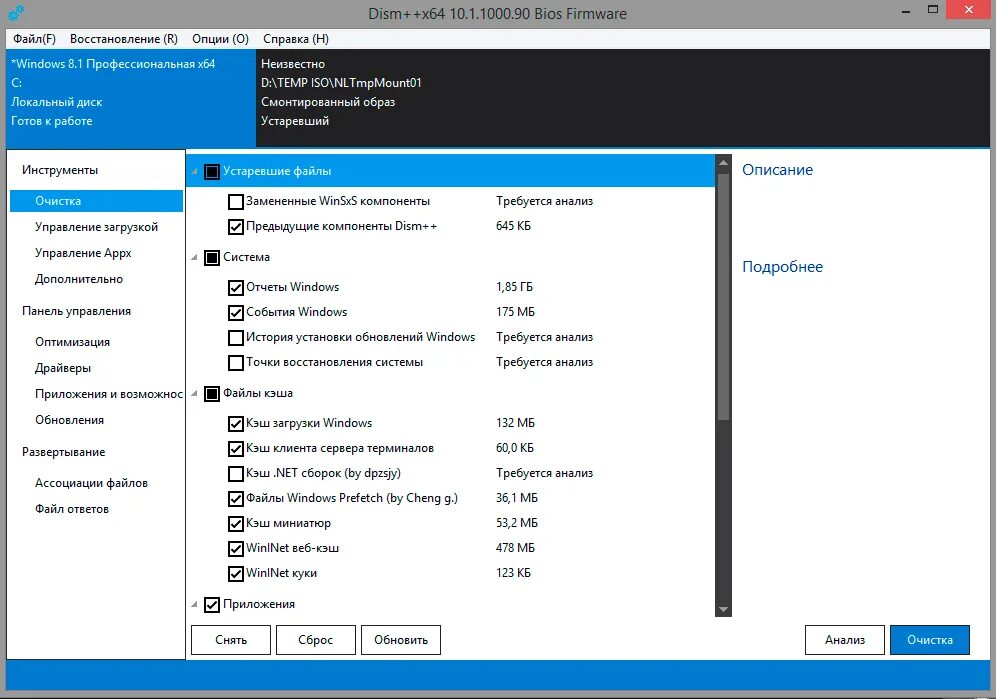This screenshot has height=699, width=996.
Task: Open the Справка (H) menu
Action: coord(296,39)
